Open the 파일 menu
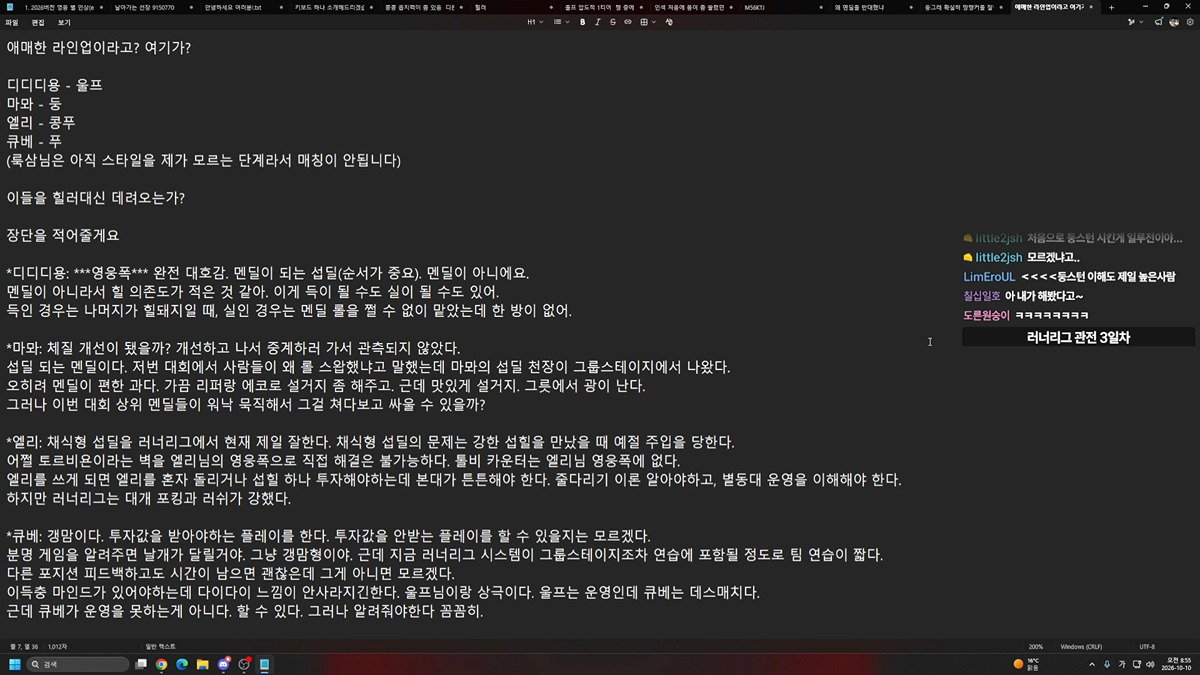The width and height of the screenshot is (1200, 675). (12, 21)
